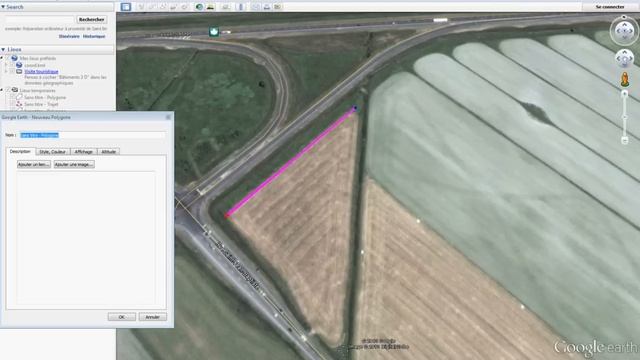
Task: Select the Record a Tour toolbar icon
Action: (184, 7)
